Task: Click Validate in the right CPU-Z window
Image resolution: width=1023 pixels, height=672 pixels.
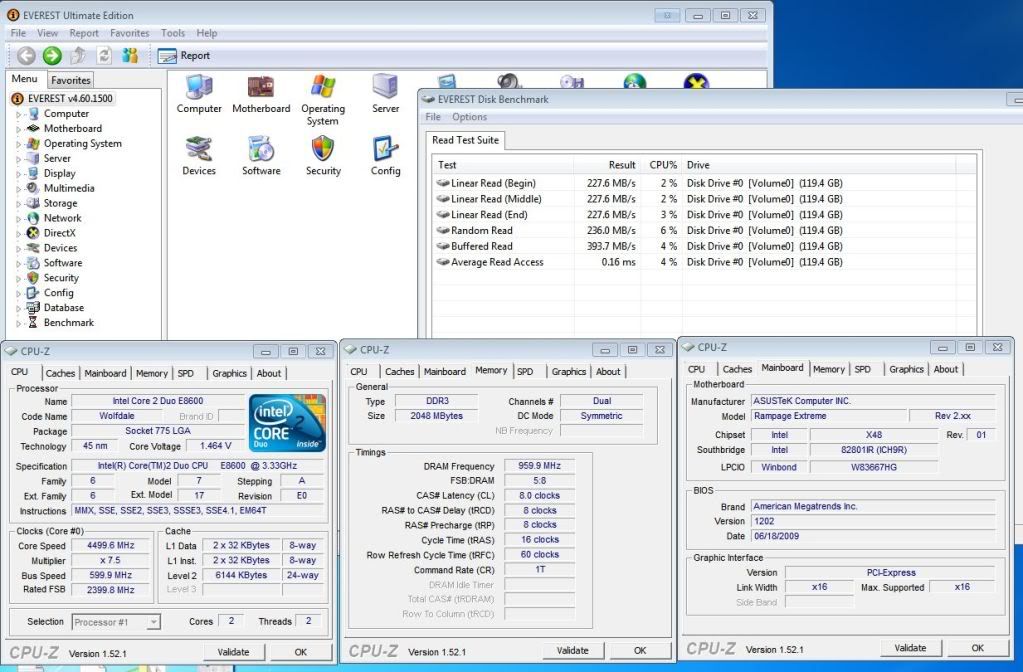Action: 910,648
